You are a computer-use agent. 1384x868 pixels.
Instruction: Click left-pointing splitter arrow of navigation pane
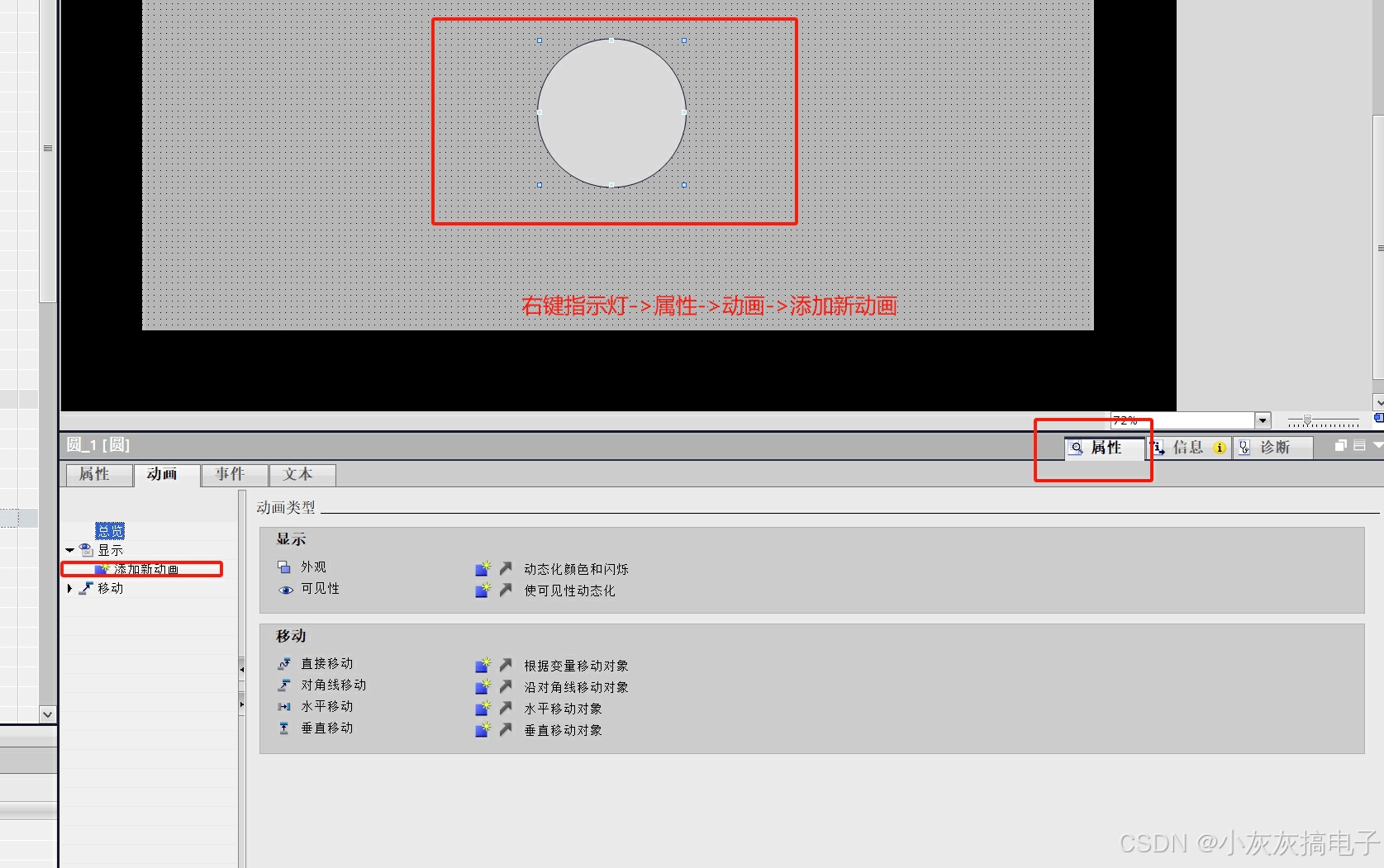pyautogui.click(x=242, y=669)
